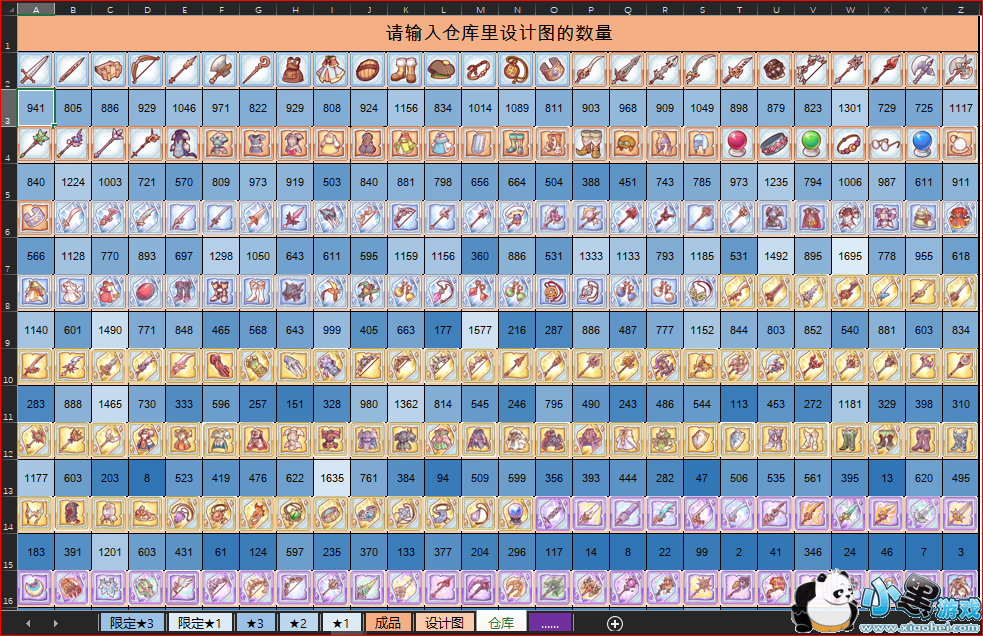Viewport: 983px width, 636px height.
Task: Select column header A
Action: [36, 9]
